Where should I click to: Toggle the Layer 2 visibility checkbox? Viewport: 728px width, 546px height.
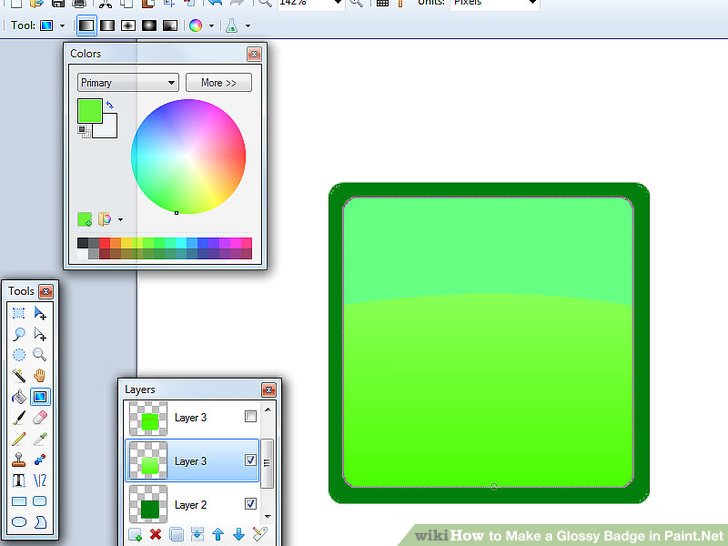point(251,504)
